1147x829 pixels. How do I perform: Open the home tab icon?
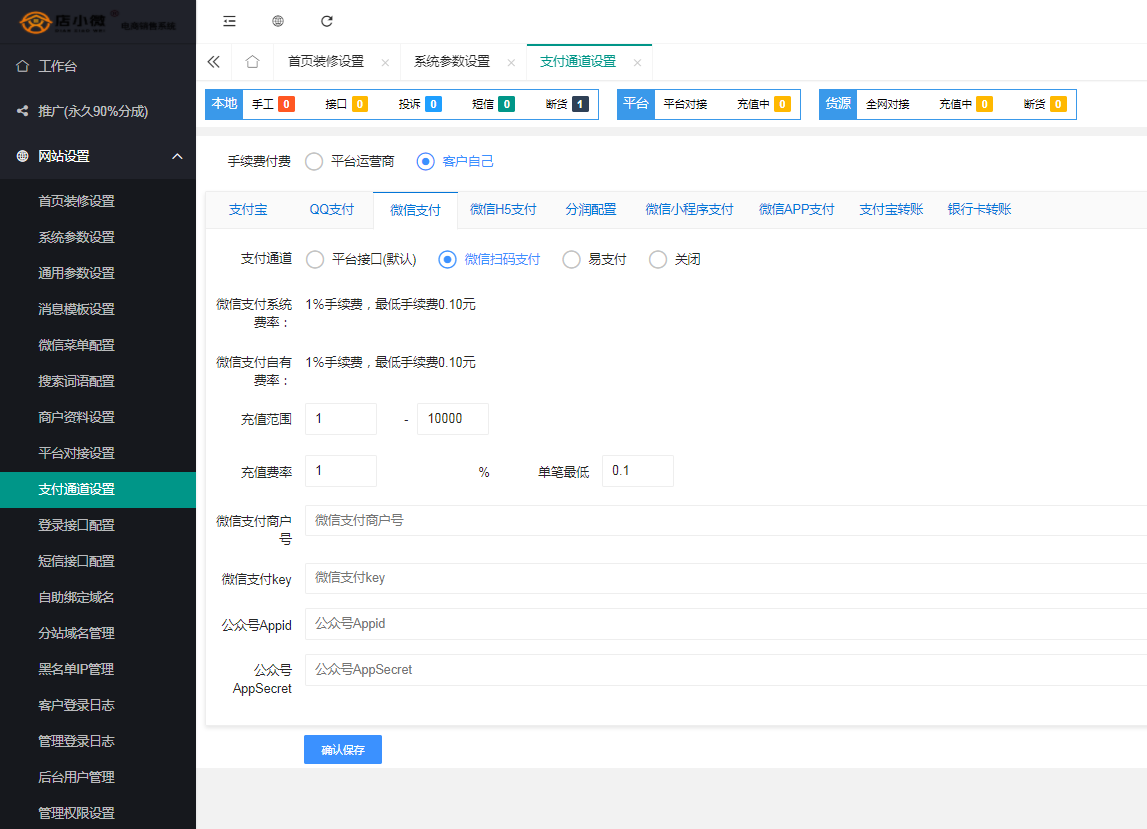[x=252, y=62]
